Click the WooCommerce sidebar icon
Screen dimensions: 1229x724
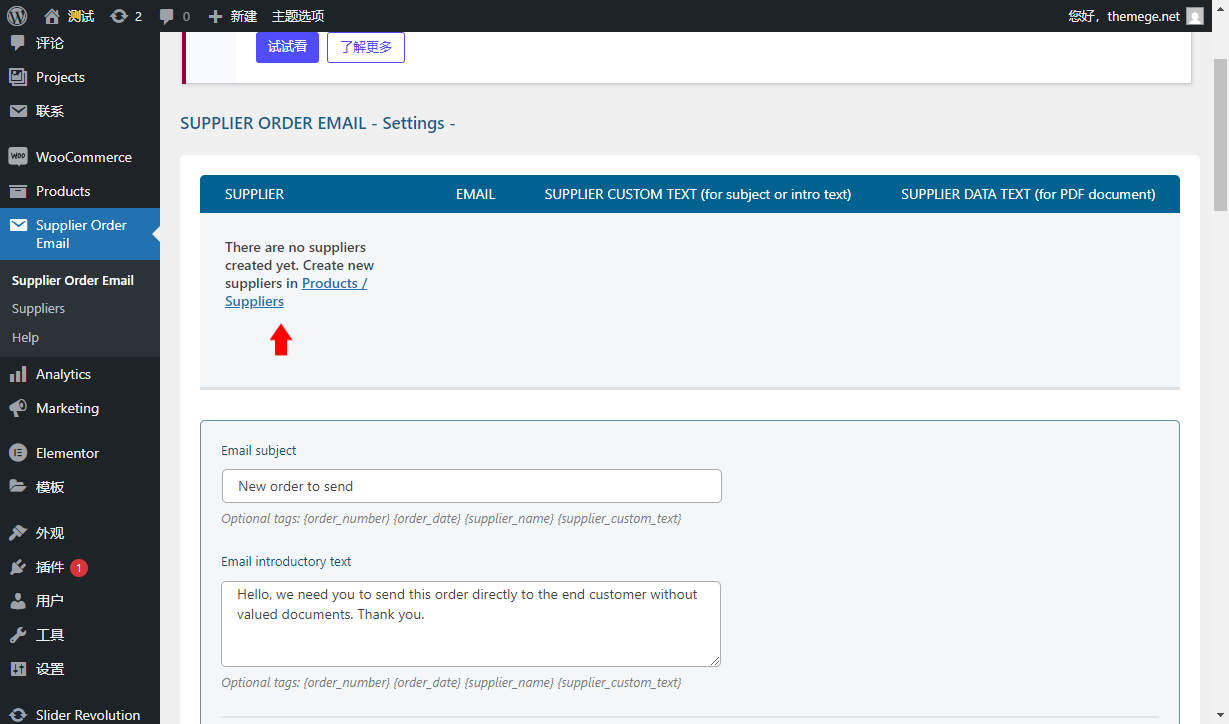pyautogui.click(x=17, y=157)
